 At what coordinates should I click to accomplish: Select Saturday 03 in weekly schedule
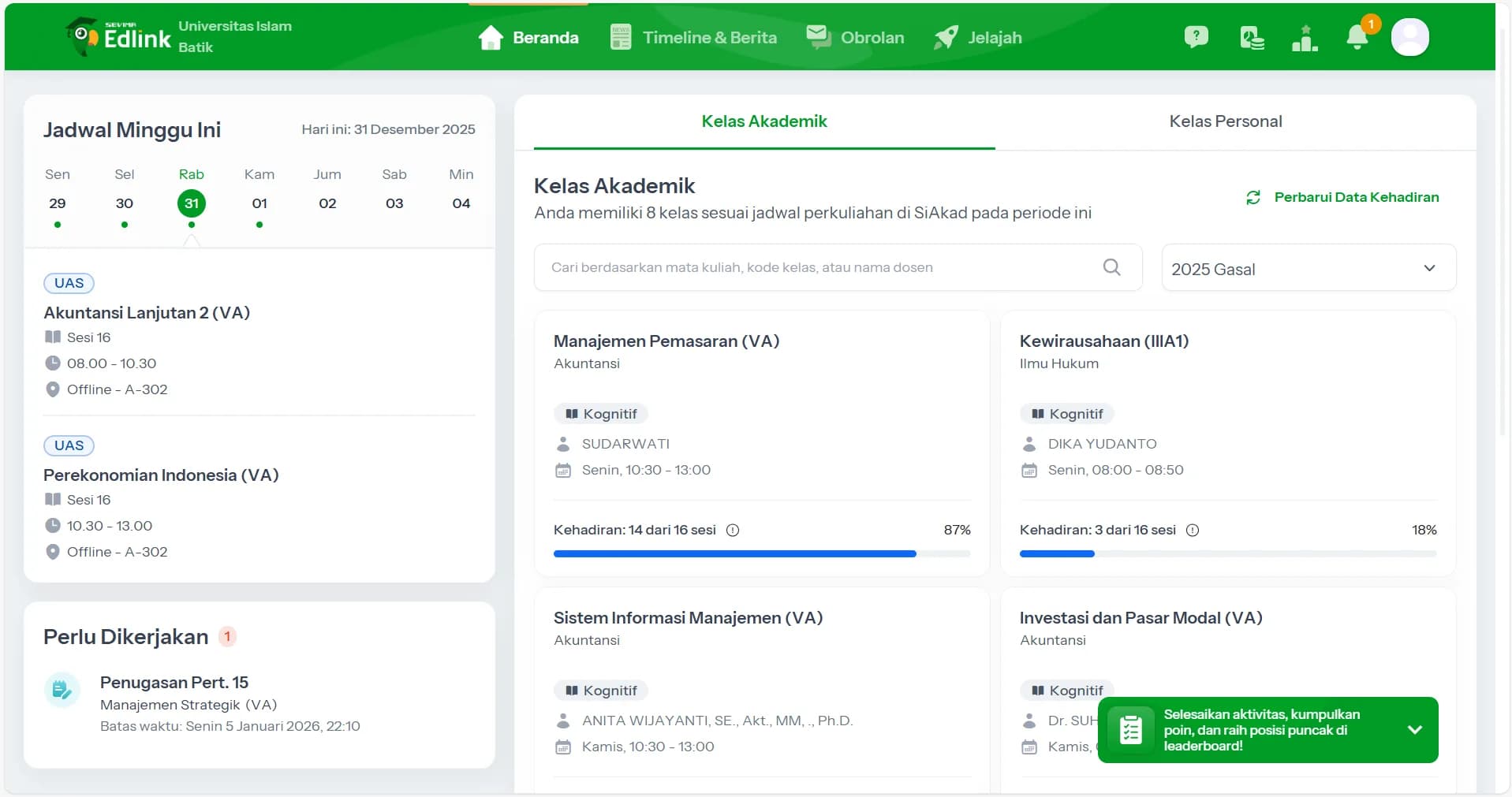394,203
